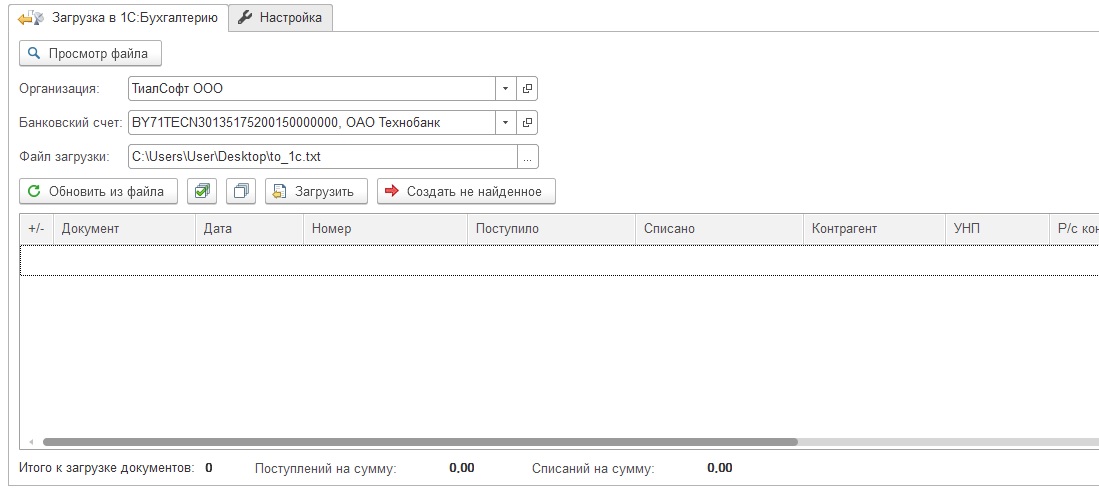Expand the Организация dropdown arrow
This screenshot has height=490, width=1099.
[506, 89]
